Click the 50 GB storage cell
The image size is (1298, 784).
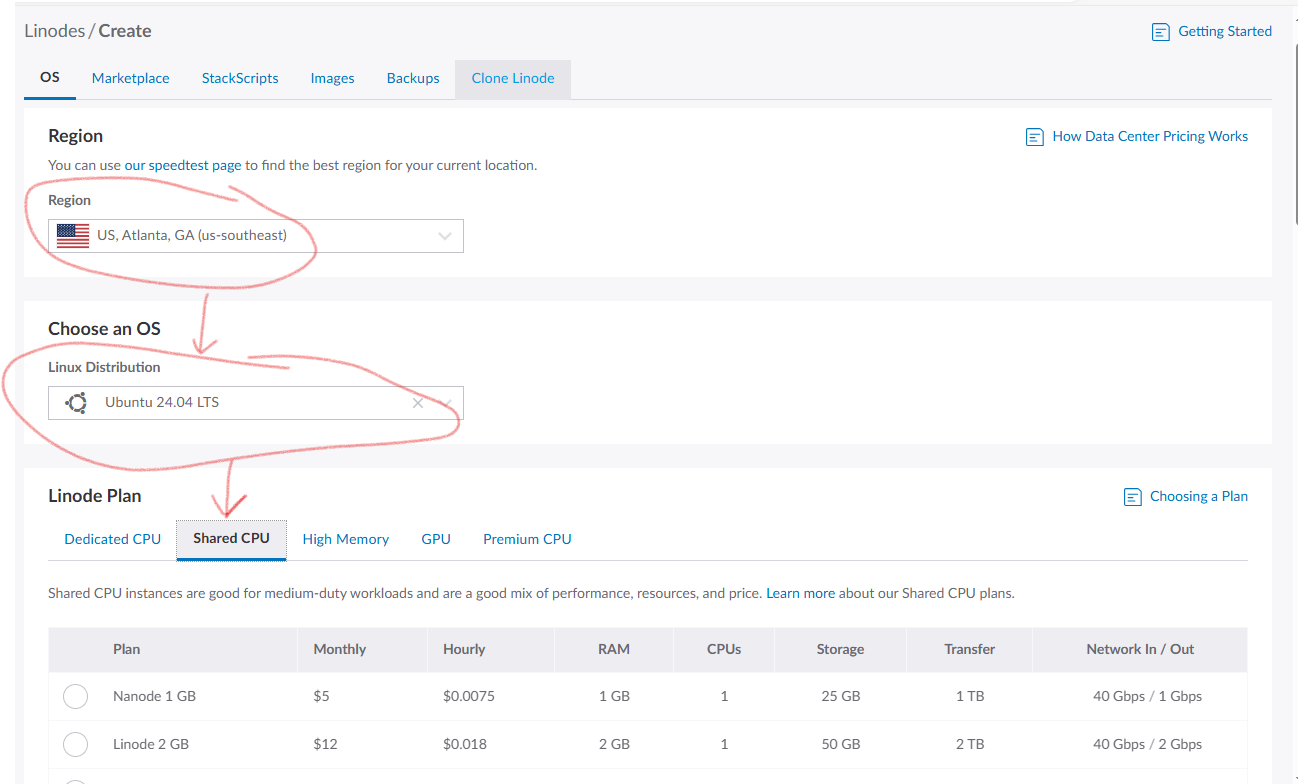(x=841, y=745)
